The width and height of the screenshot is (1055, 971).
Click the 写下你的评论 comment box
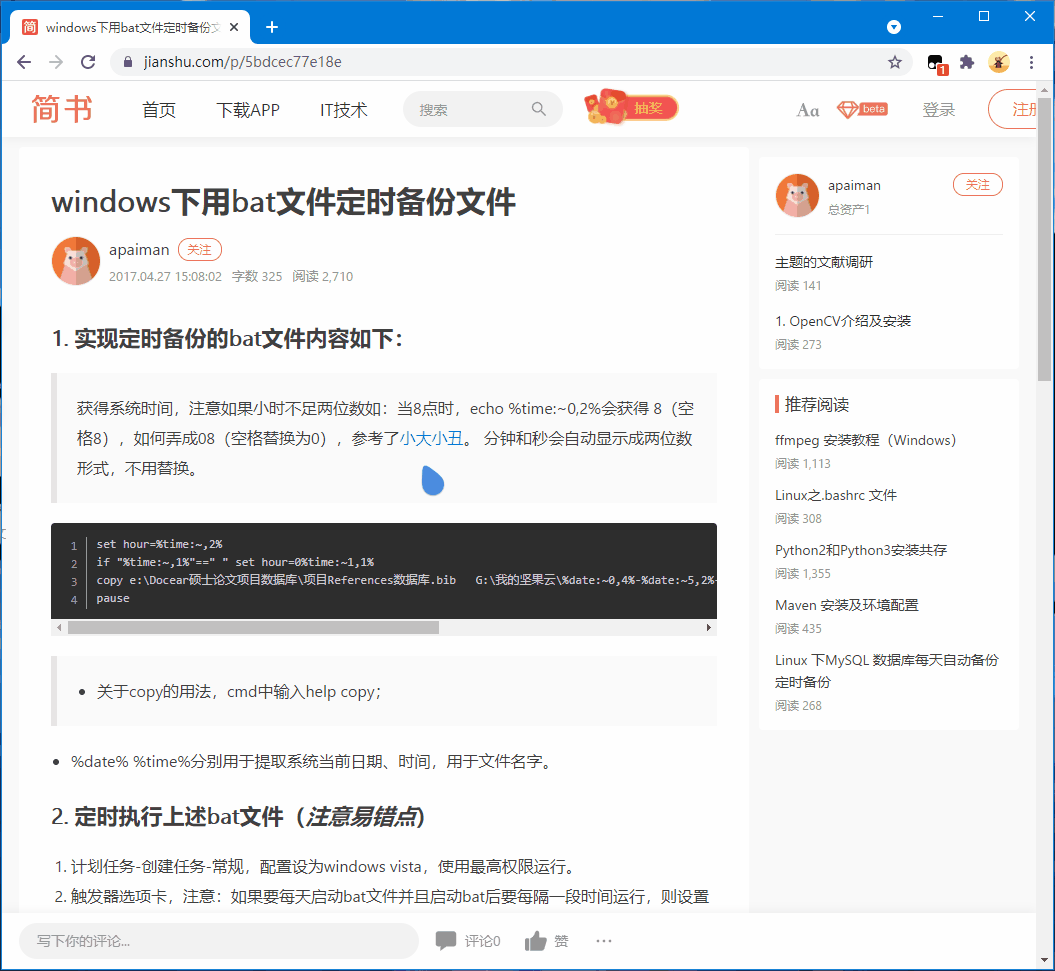[x=219, y=941]
